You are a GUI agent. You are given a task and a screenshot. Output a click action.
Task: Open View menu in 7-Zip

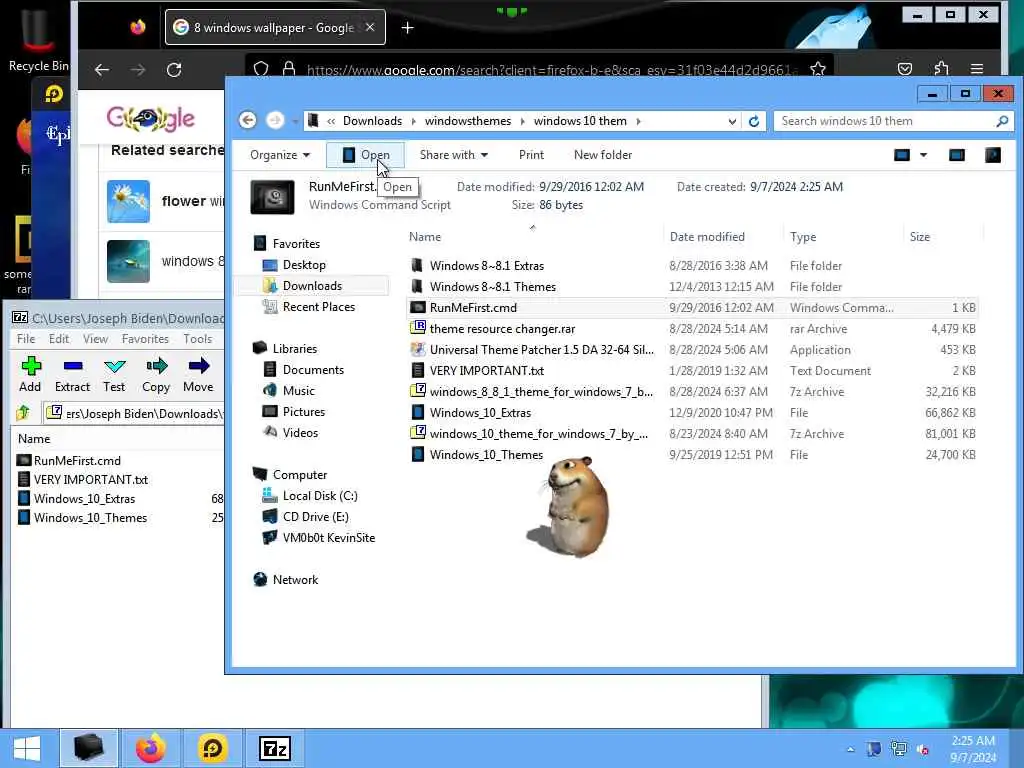tap(95, 339)
